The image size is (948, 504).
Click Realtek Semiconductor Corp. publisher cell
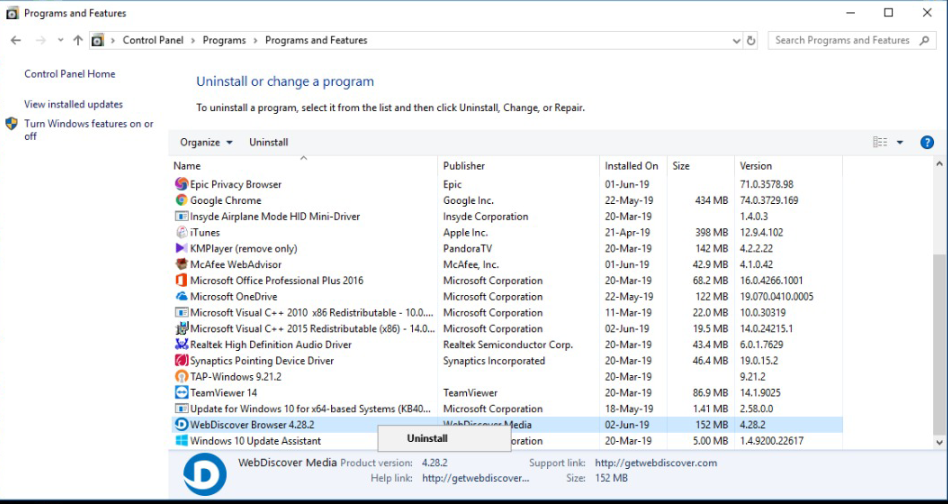tap(508, 344)
